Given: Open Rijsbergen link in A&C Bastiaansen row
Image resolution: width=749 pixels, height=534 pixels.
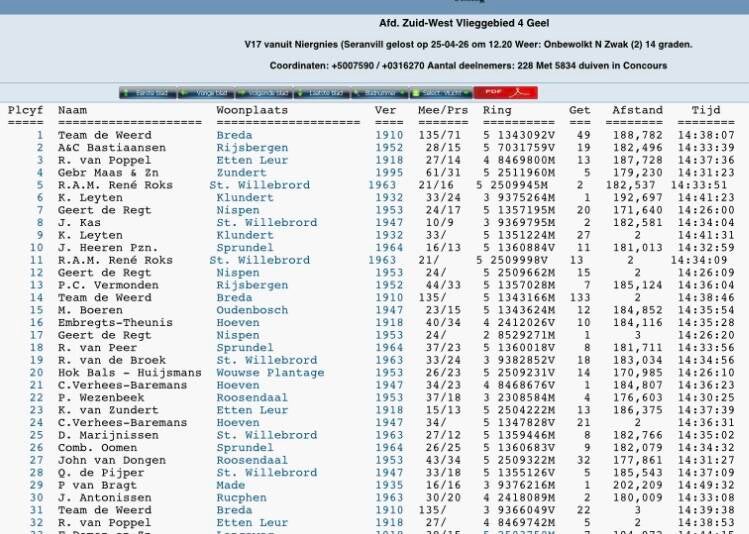Looking at the screenshot, I should point(252,148).
